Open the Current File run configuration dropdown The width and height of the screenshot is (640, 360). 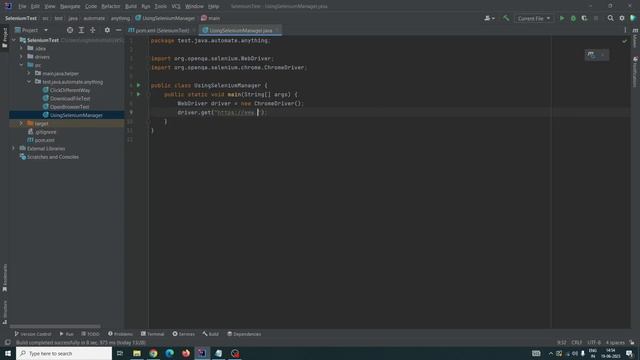(533, 18)
